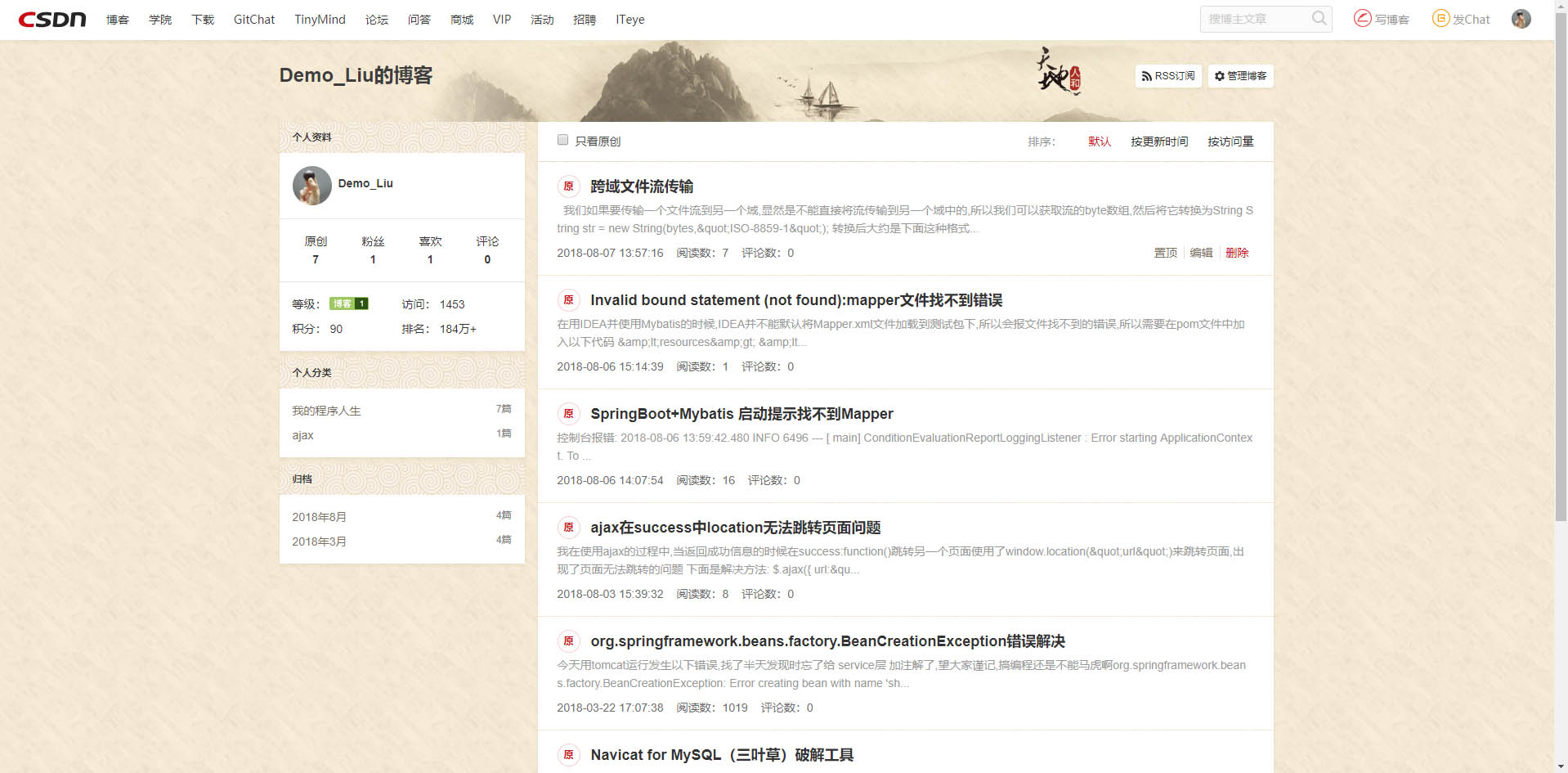Viewport: 1568px width, 773px height.
Task: Open the 活动 nav menu item
Action: point(542,20)
